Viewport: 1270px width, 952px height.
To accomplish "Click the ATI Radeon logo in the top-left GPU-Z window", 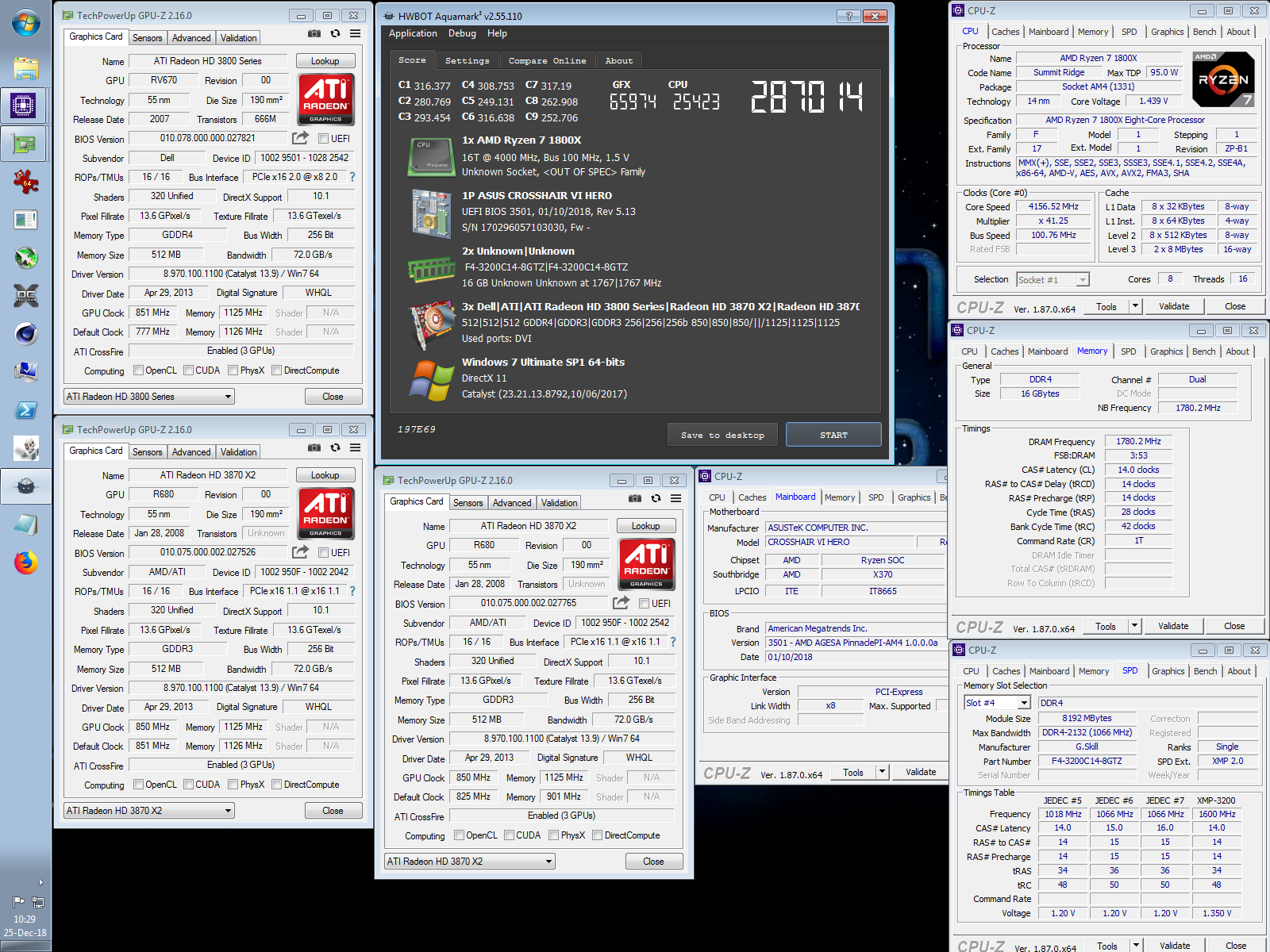I will coord(325,99).
